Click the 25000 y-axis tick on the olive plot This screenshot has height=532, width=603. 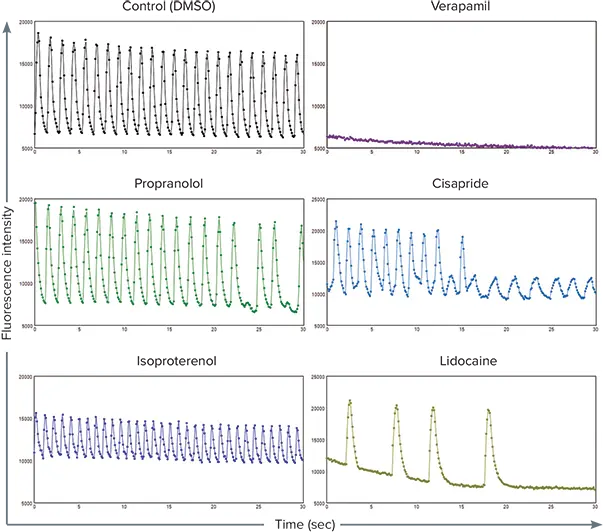point(316,377)
